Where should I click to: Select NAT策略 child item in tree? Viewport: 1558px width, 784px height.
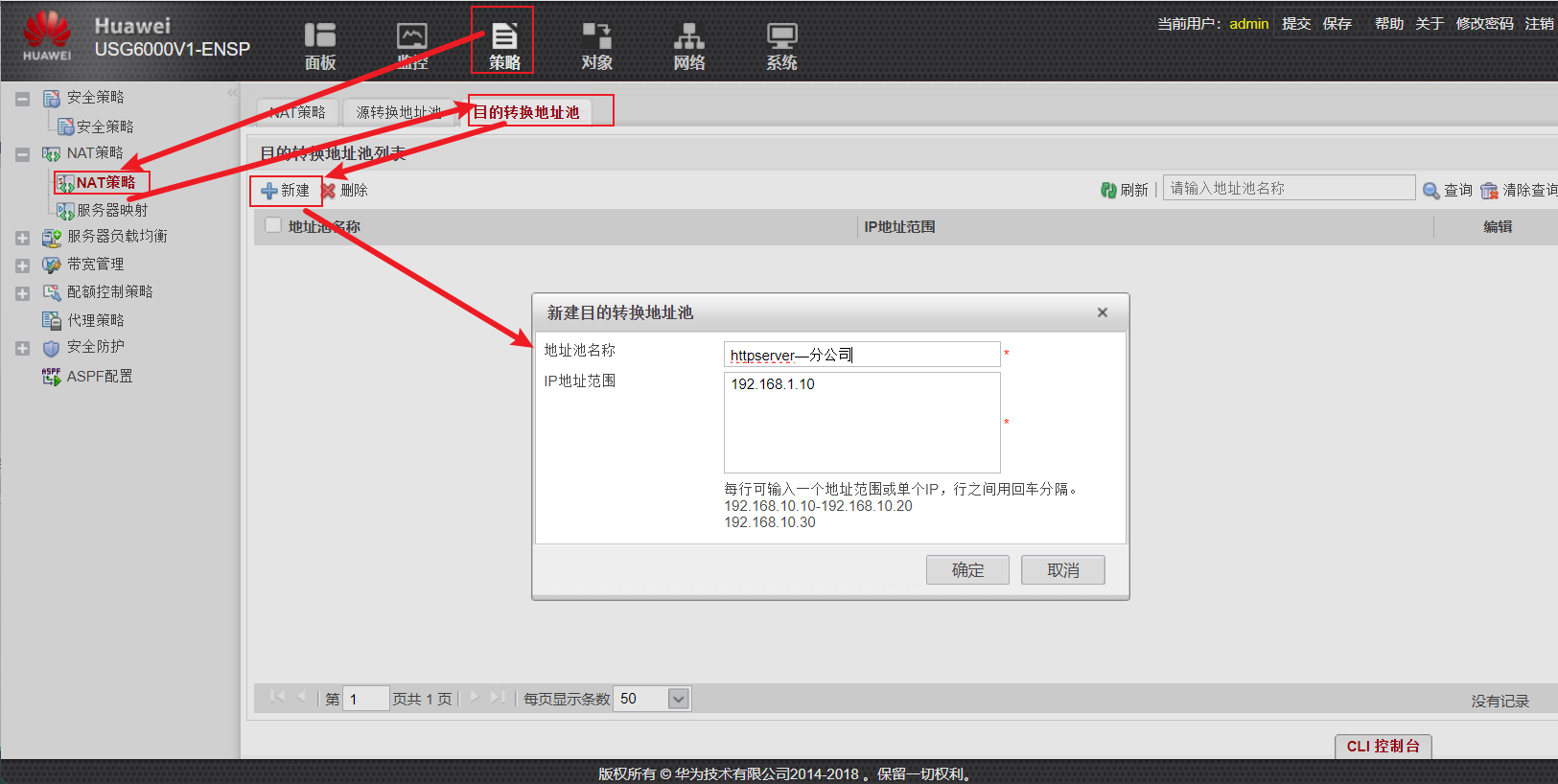[105, 182]
